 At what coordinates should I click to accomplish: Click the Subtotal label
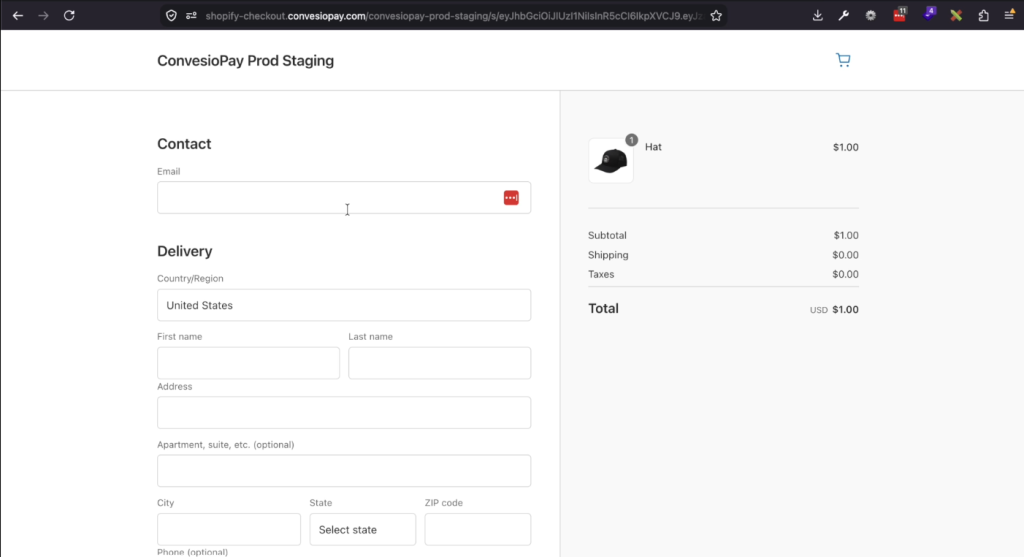(607, 235)
